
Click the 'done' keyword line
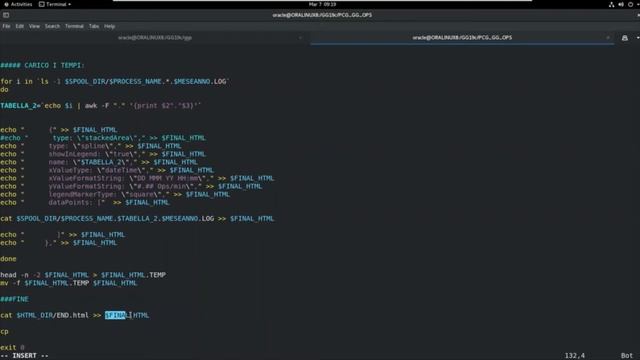pyautogui.click(x=8, y=259)
